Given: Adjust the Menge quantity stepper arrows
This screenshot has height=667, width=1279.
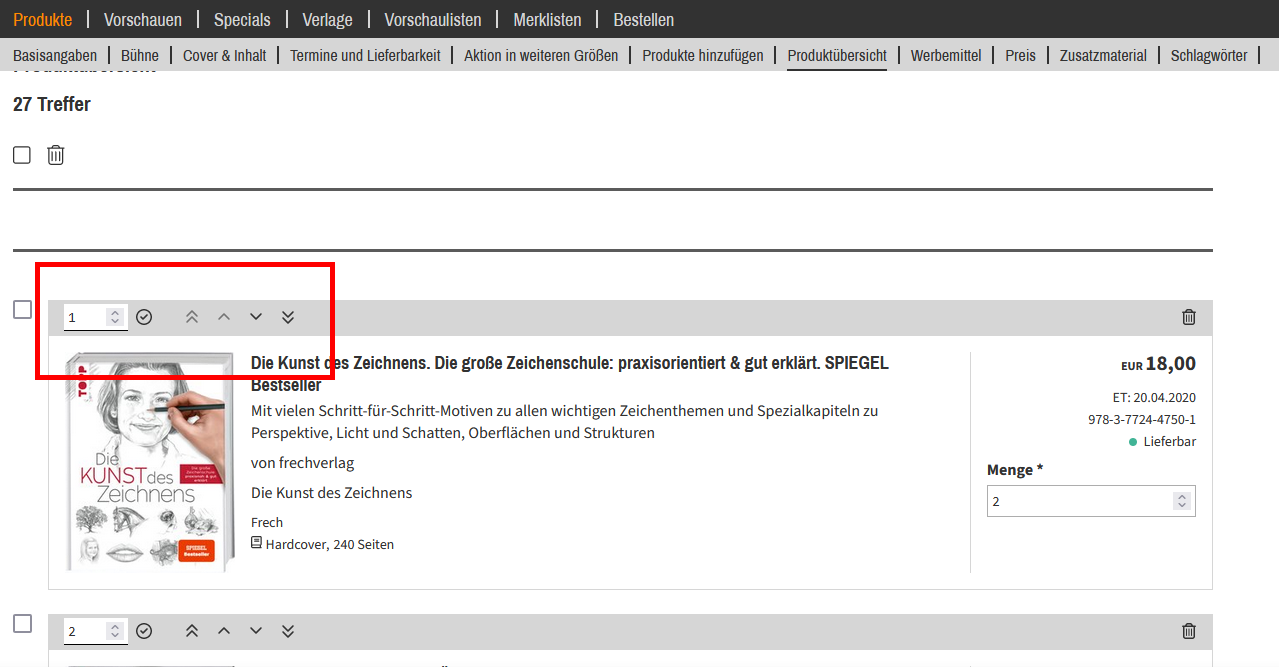Looking at the screenshot, I should 1182,501.
